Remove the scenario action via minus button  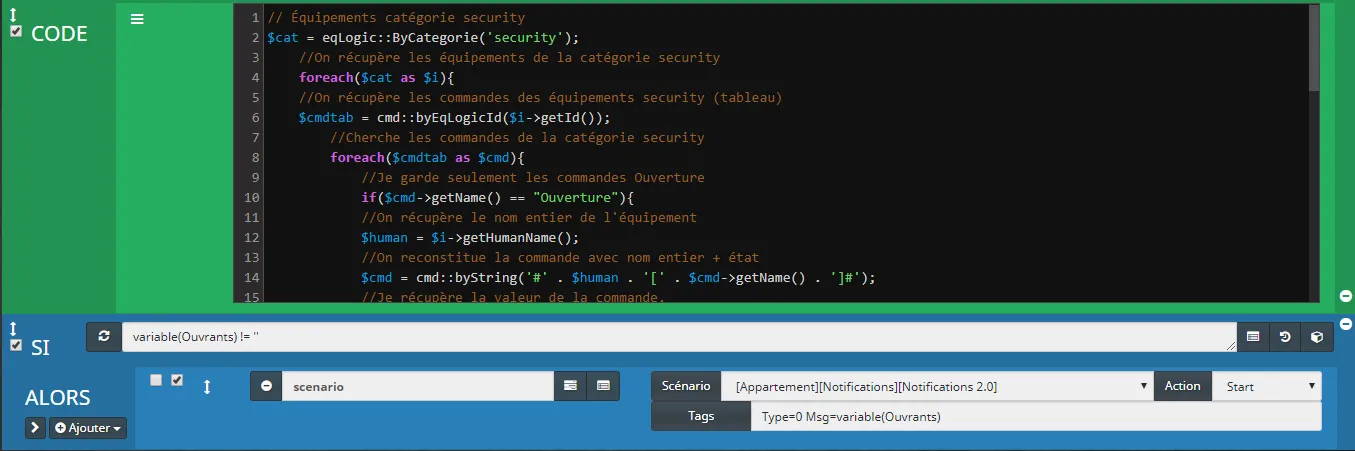coord(267,386)
